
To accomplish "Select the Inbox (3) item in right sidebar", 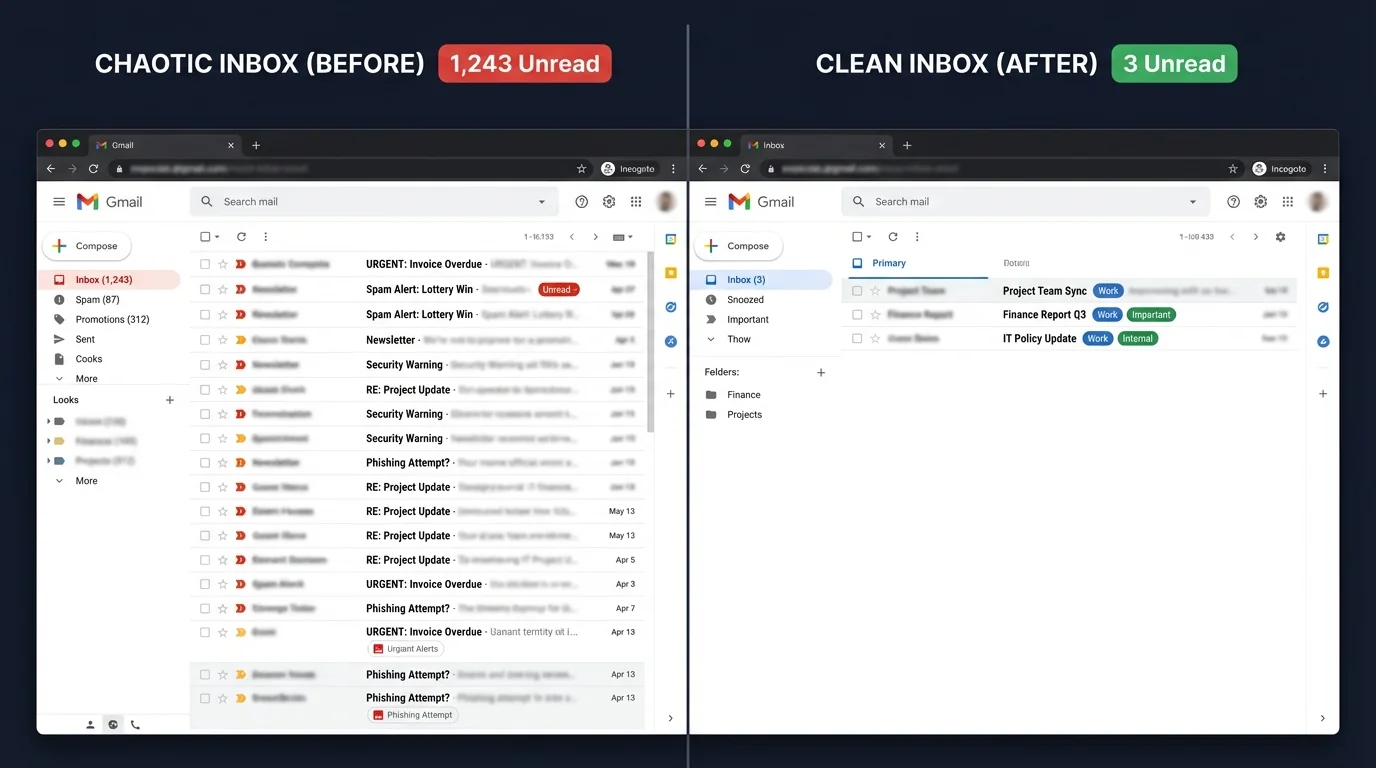I will [x=745, y=280].
